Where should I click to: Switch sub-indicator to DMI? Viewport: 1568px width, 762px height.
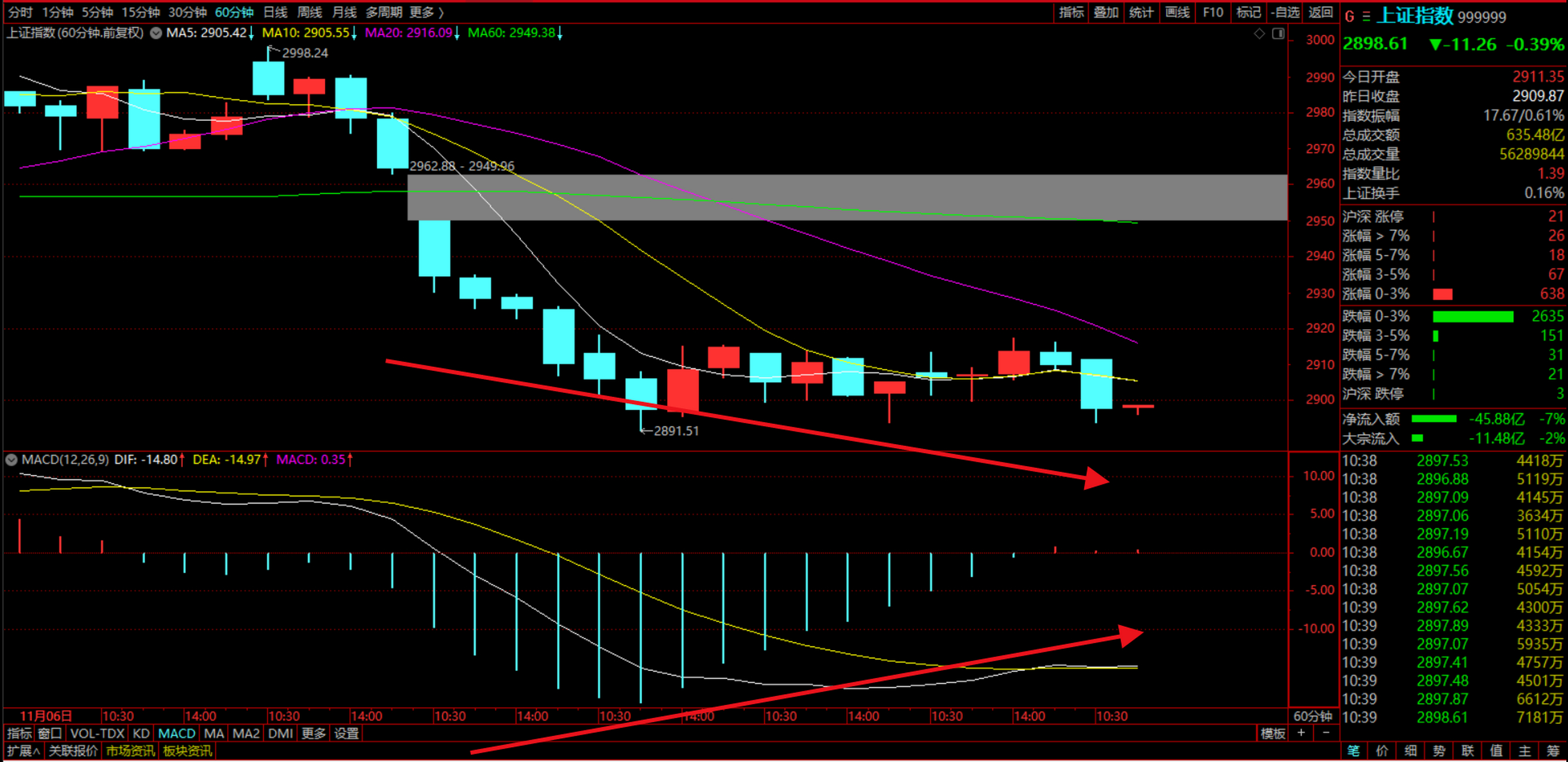pyautogui.click(x=281, y=733)
